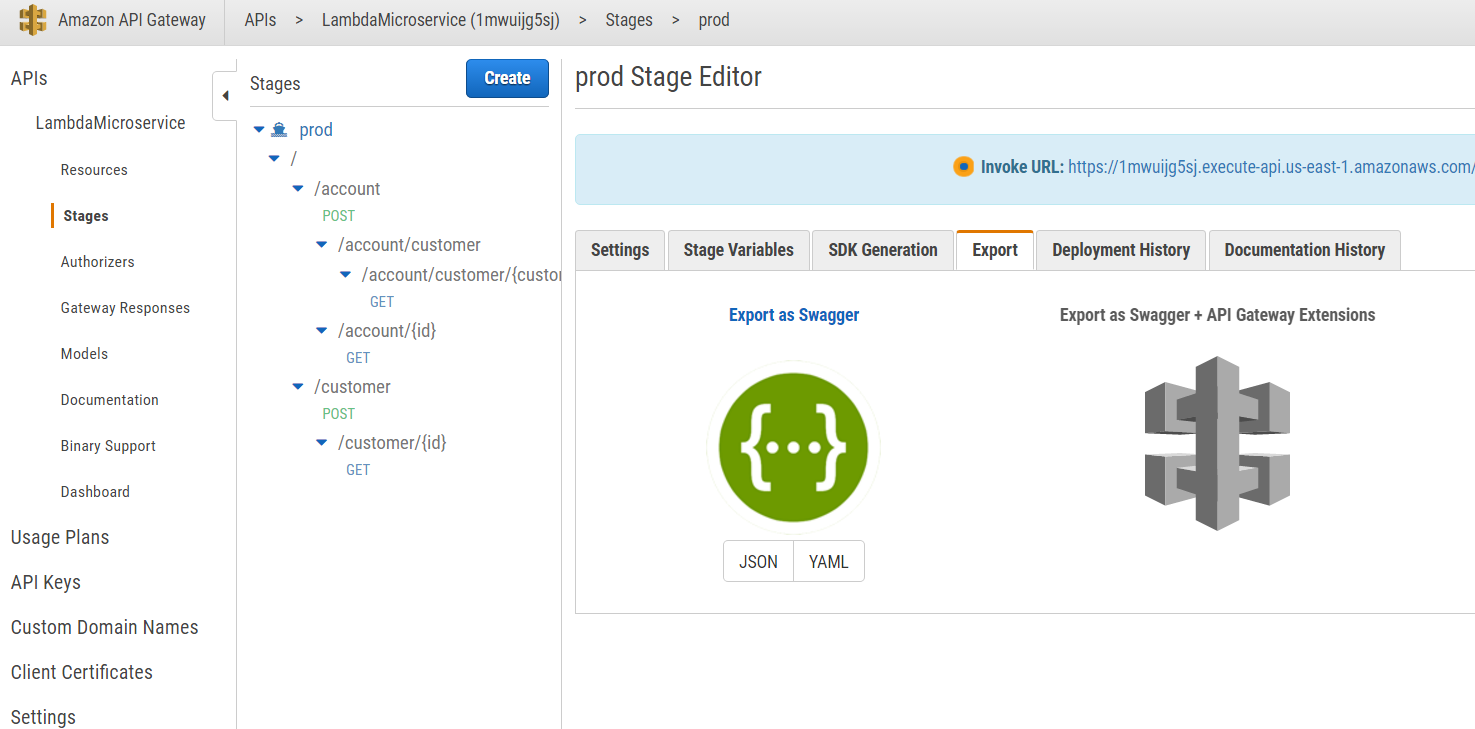Click the green Swagger export icon
The height and width of the screenshot is (729, 1475).
tap(794, 446)
